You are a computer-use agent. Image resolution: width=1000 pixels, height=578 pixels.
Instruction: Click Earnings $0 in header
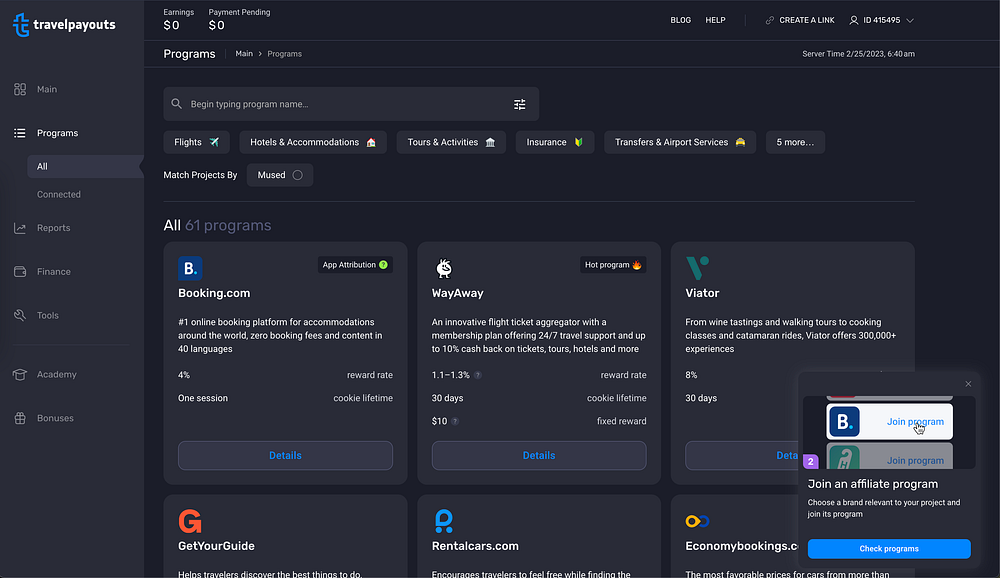point(179,20)
